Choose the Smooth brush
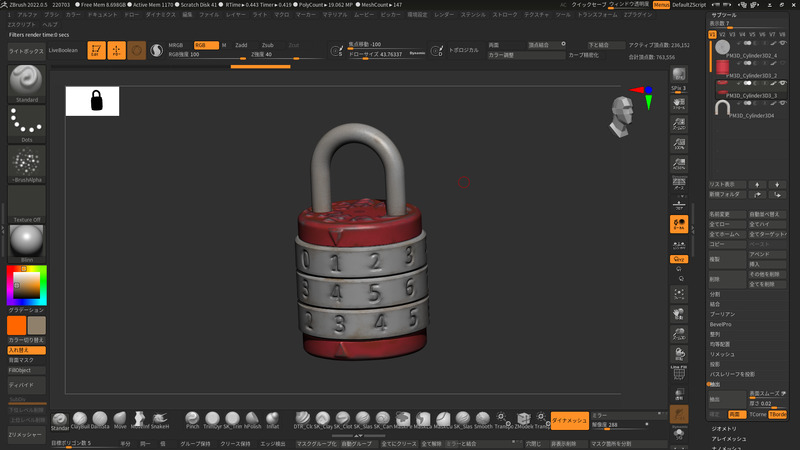 (483, 420)
